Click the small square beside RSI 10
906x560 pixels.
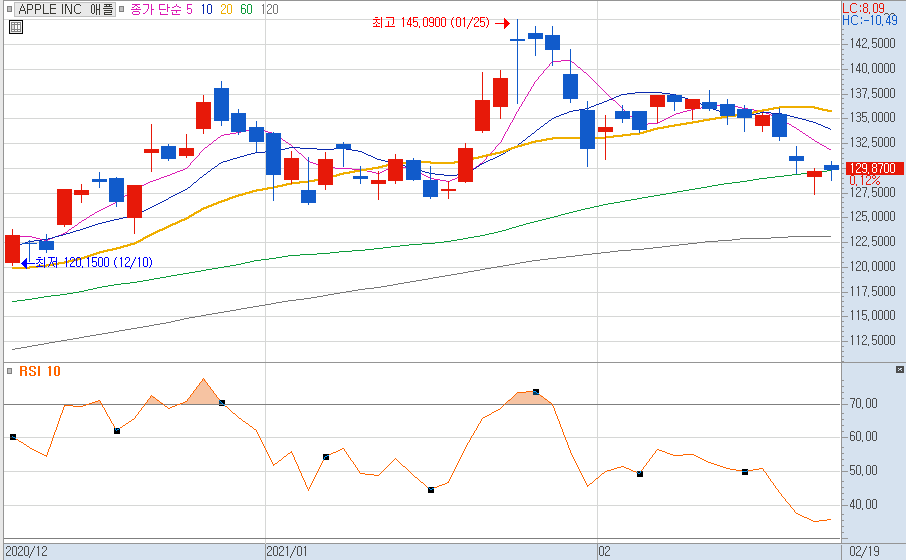click(9, 371)
